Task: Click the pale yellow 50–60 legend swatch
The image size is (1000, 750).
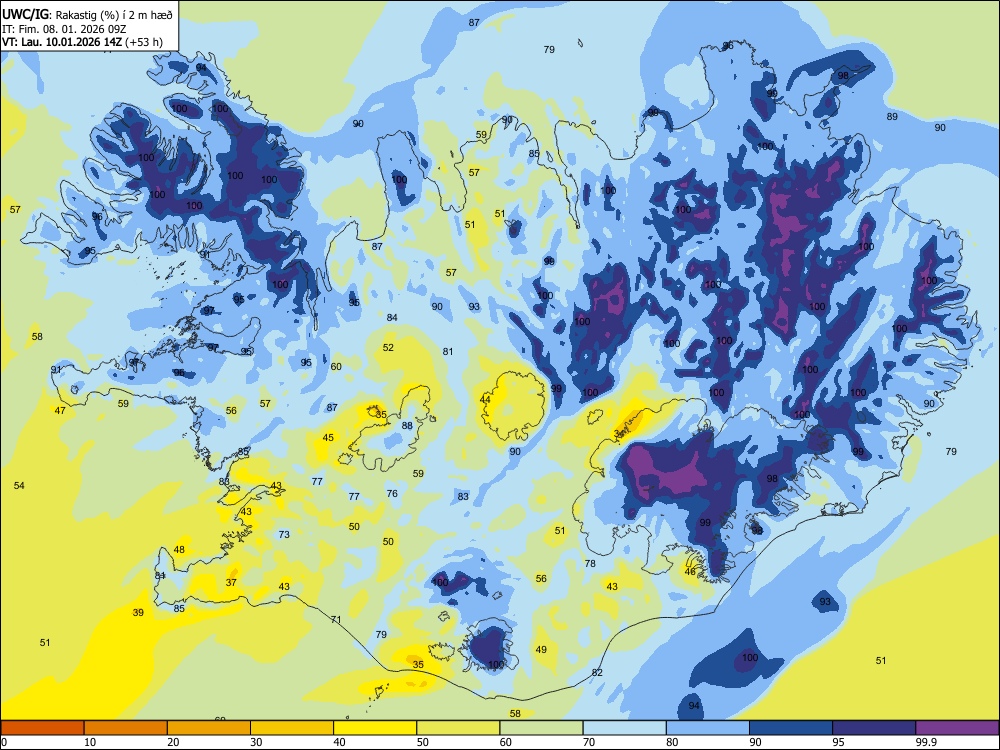Action: pyautogui.click(x=458, y=728)
